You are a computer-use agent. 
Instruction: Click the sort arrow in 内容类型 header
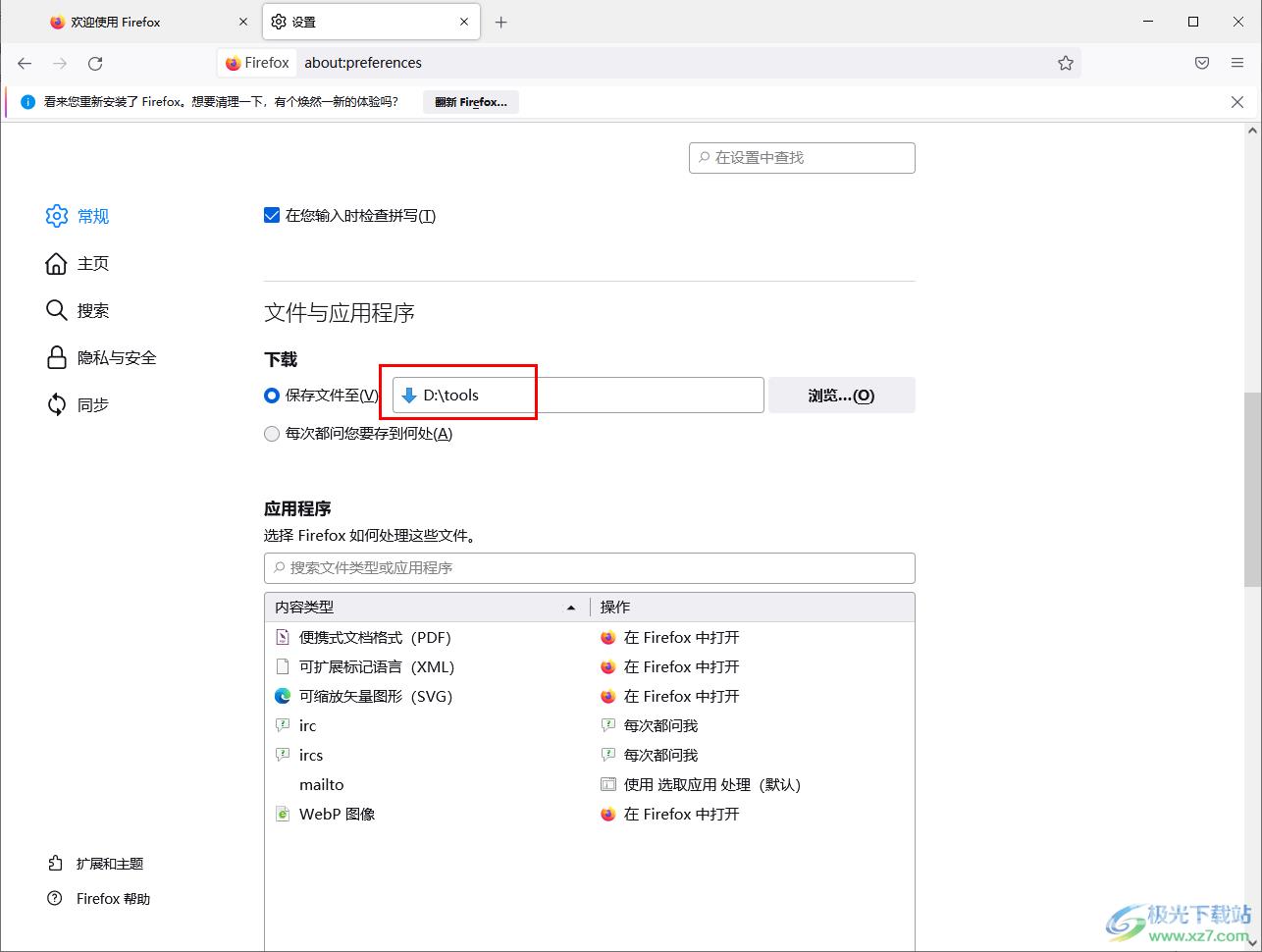571,608
